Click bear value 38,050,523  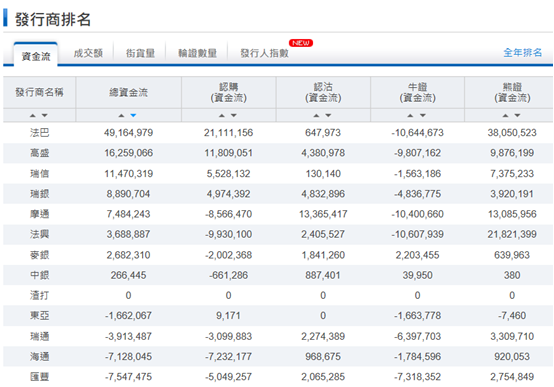512,133
